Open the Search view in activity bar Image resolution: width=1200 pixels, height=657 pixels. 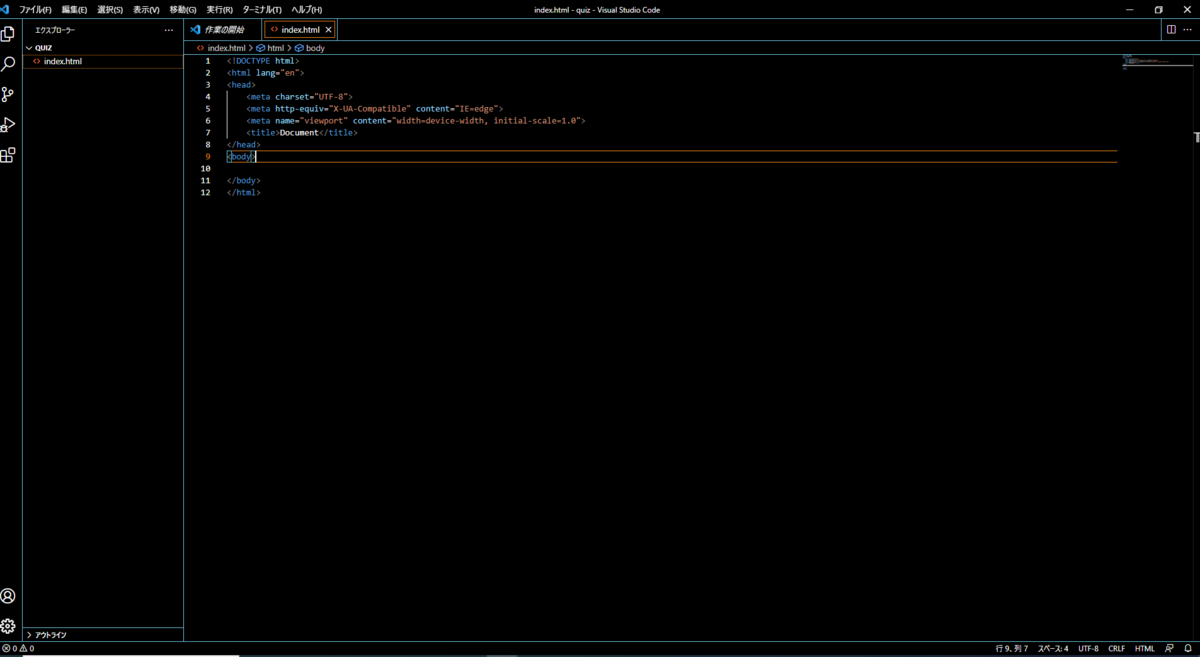pyautogui.click(x=8, y=64)
